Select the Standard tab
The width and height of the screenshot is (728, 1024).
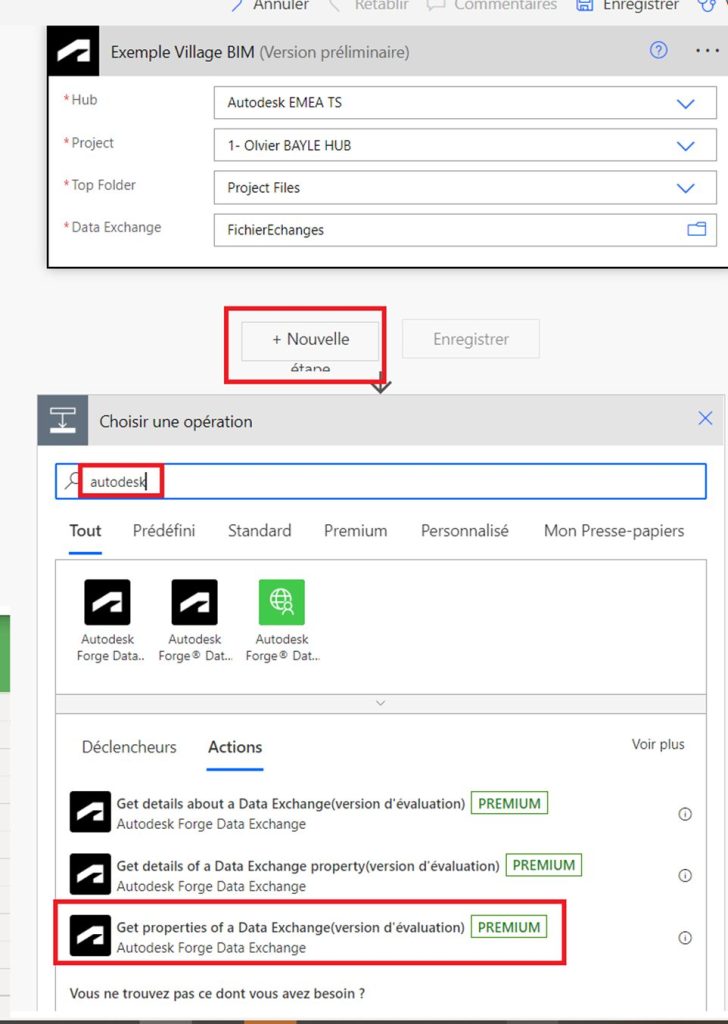point(259,530)
